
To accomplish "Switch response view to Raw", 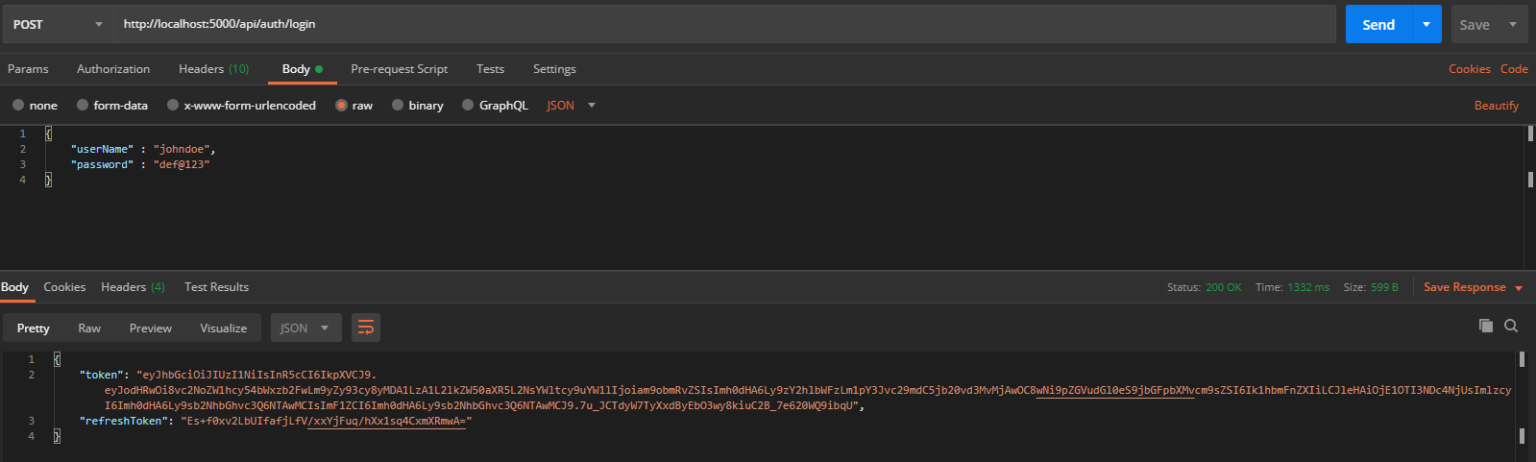I will coord(90,328).
